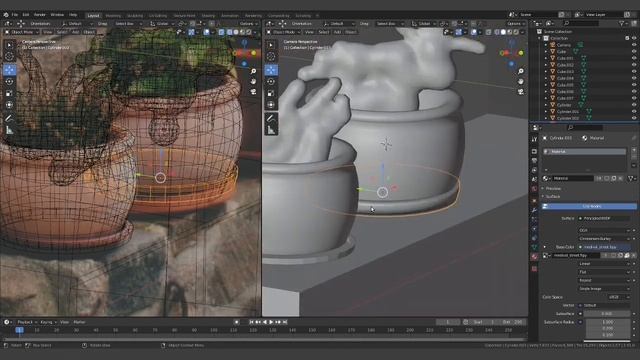Open the Render properties tab icon
The width and height of the screenshot is (640, 360).
click(x=534, y=151)
